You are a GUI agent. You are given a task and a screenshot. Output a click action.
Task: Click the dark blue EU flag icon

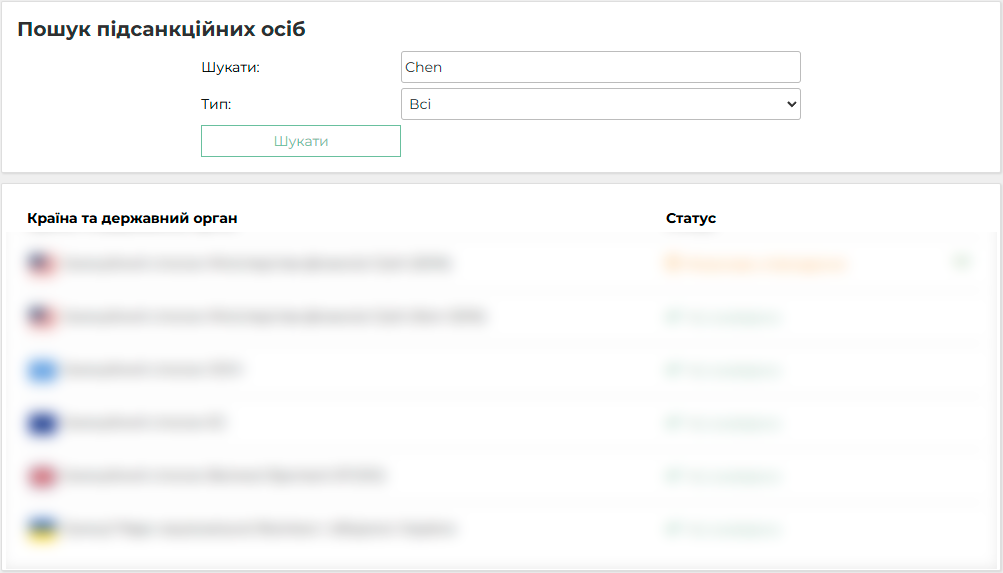(41, 423)
